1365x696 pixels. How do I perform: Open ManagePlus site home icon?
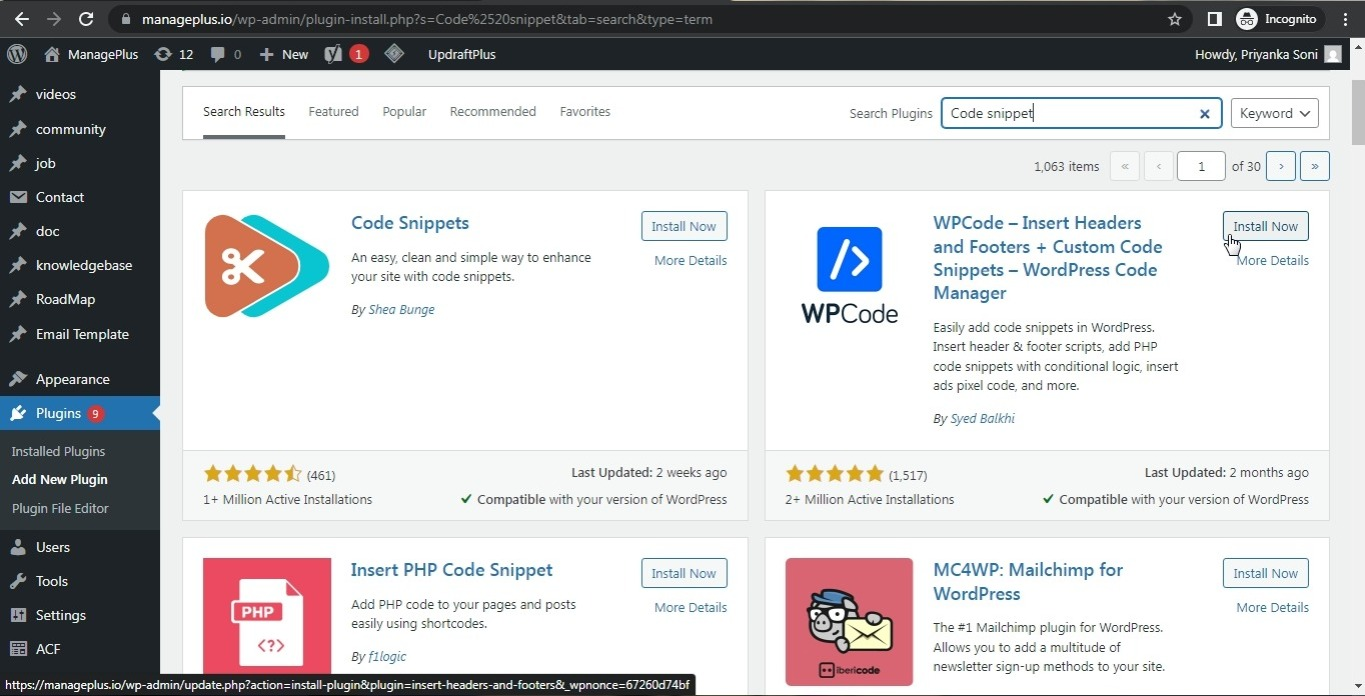52,54
